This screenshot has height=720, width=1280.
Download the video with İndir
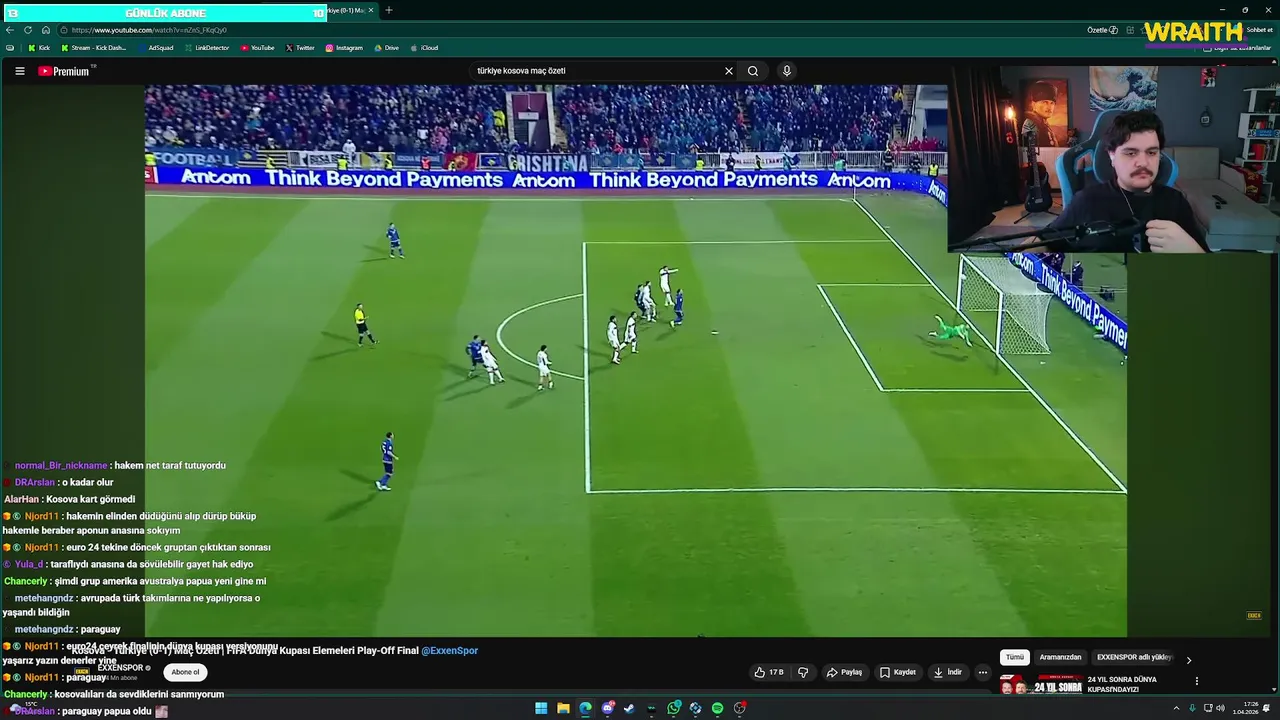point(947,672)
